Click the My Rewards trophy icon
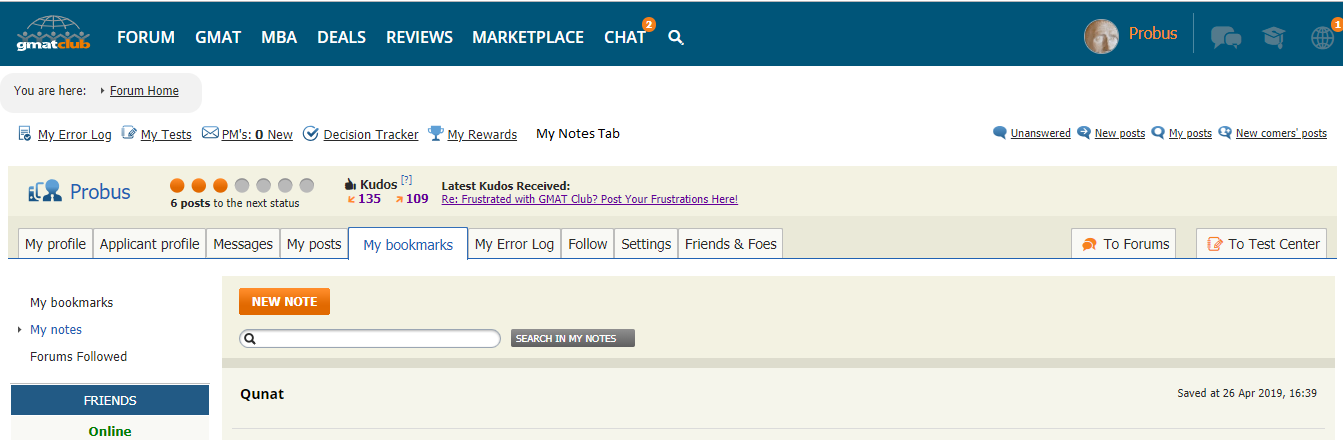1343x440 pixels. click(x=436, y=133)
